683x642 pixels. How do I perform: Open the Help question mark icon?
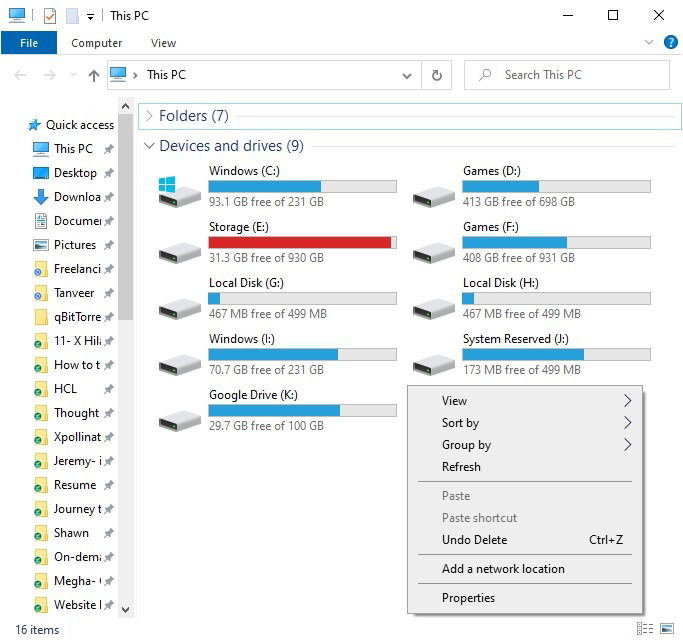(x=670, y=42)
